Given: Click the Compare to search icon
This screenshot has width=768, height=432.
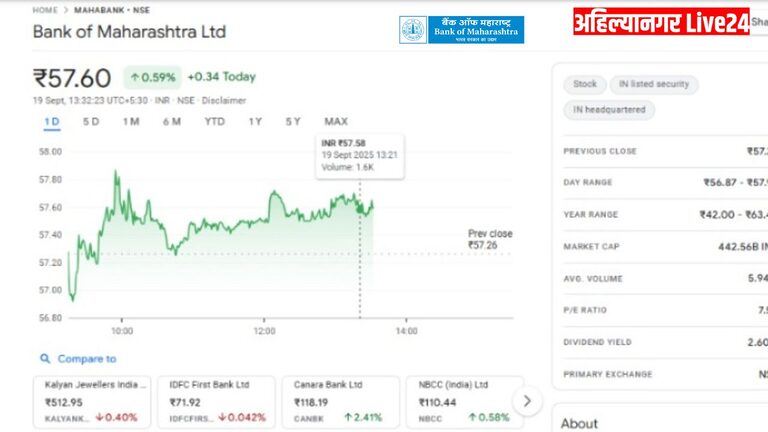Looking at the screenshot, I should [45, 359].
